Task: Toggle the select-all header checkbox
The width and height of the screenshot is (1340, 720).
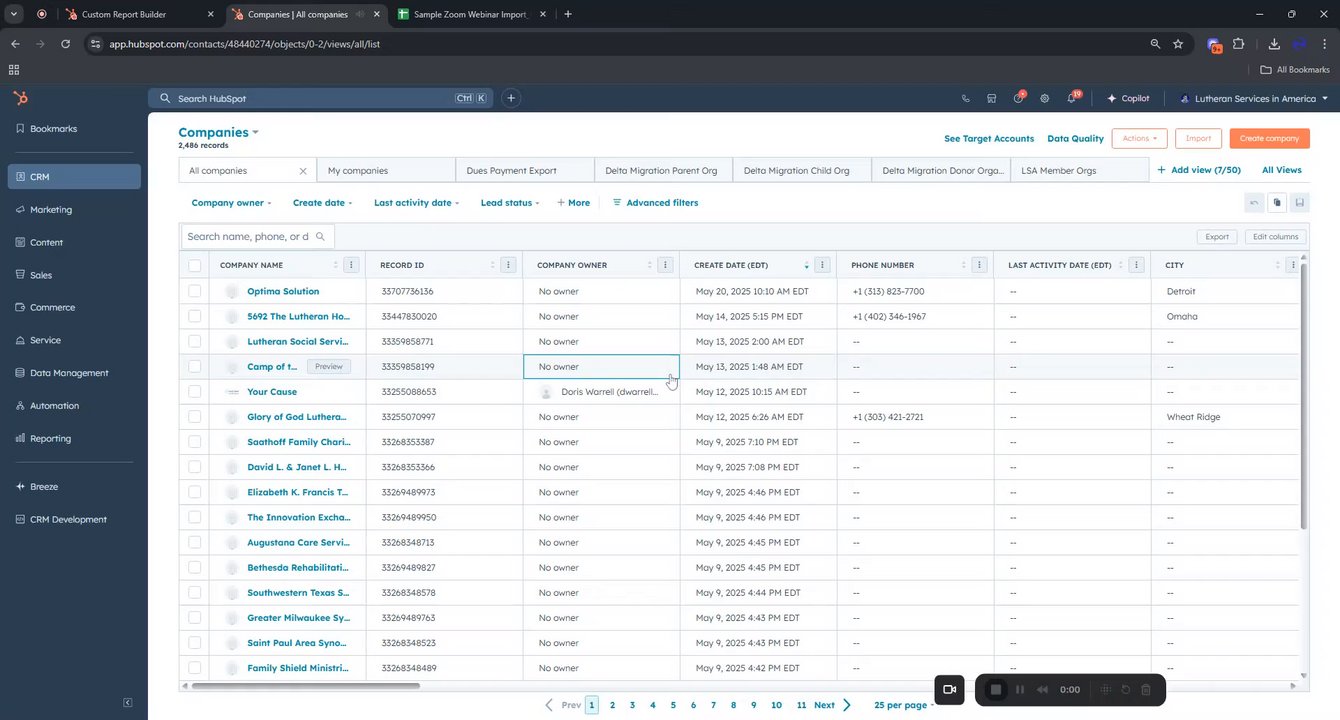Action: coord(194,265)
